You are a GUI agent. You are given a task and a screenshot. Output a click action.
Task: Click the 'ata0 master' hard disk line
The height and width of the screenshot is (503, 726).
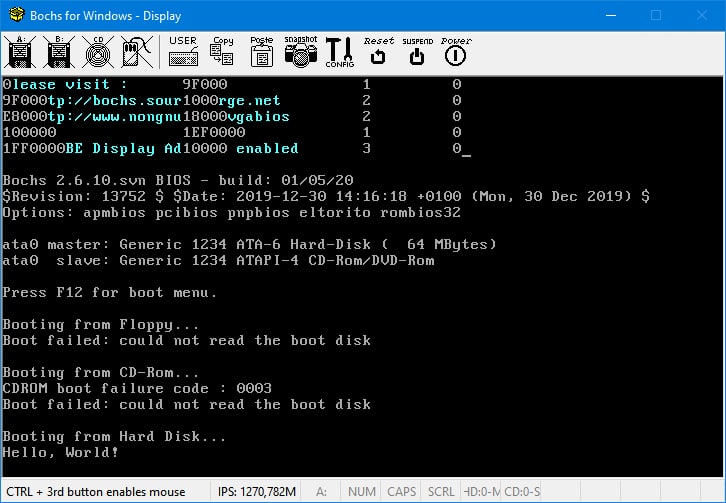[x=249, y=244]
